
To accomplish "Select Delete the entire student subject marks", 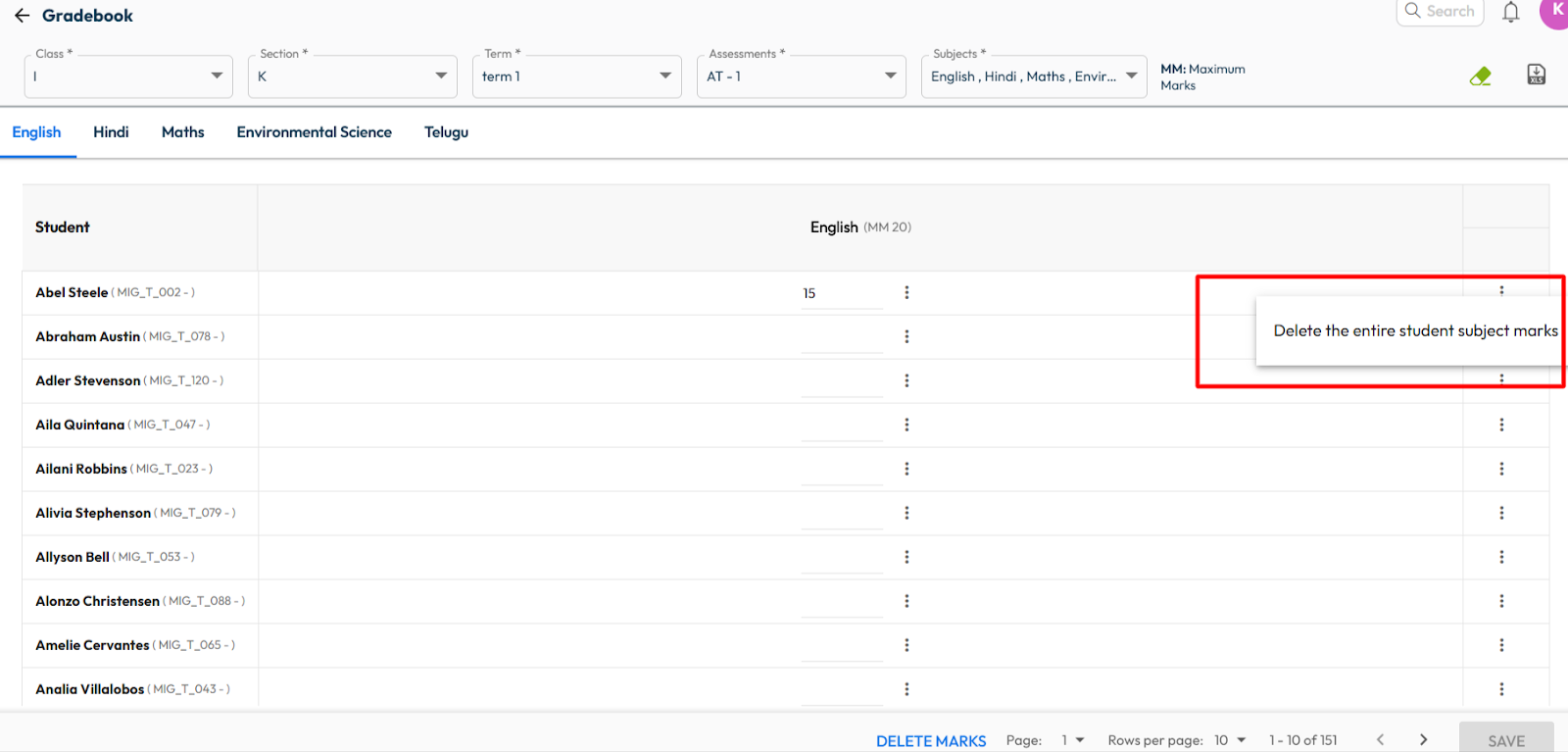I will pyautogui.click(x=1414, y=331).
